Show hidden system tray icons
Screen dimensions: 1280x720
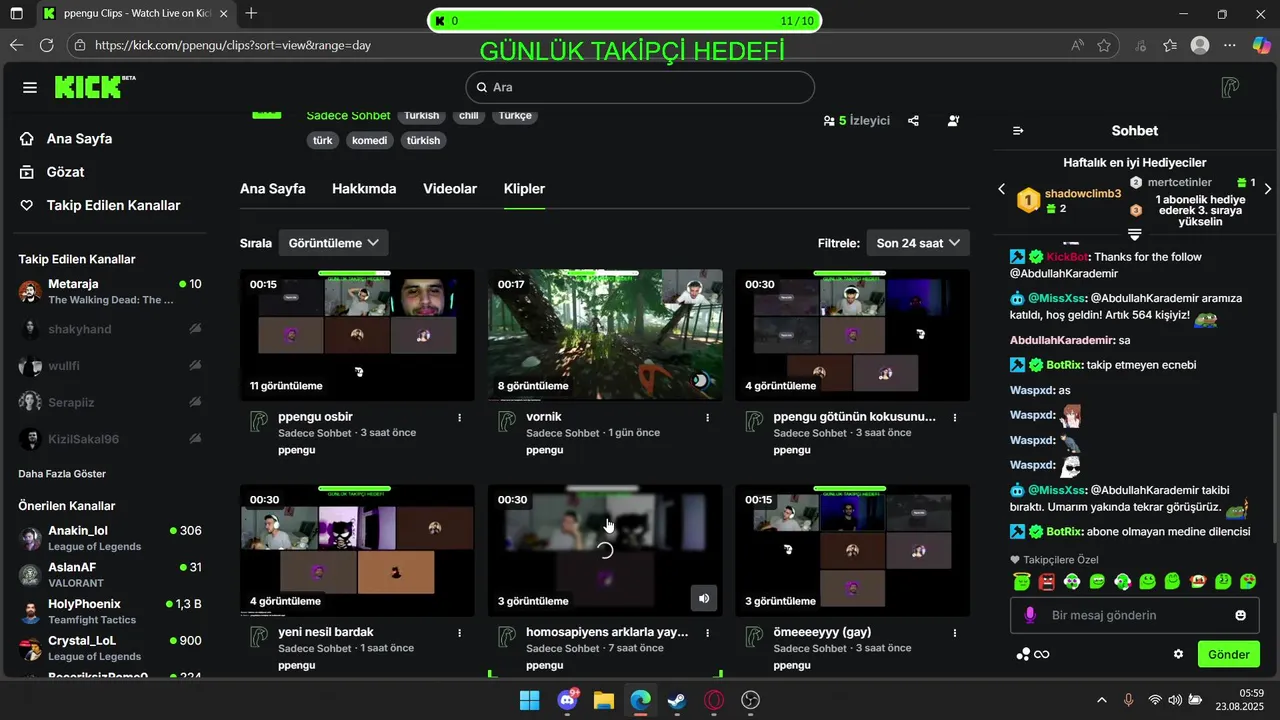(1102, 700)
